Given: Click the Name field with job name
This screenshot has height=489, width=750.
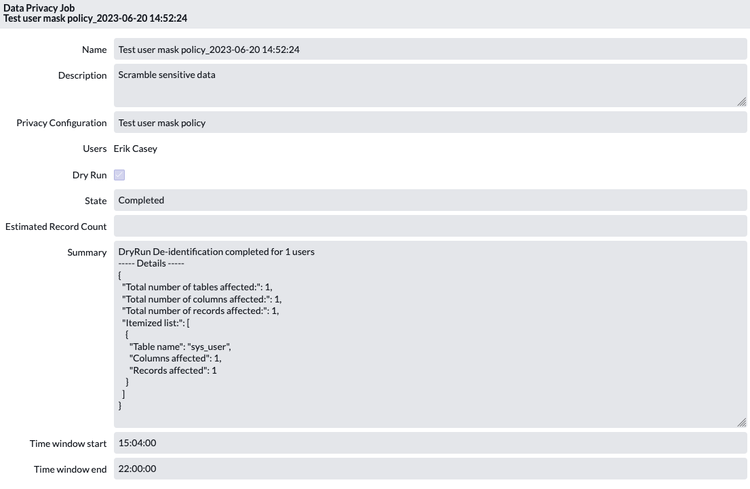Looking at the screenshot, I should click(430, 49).
